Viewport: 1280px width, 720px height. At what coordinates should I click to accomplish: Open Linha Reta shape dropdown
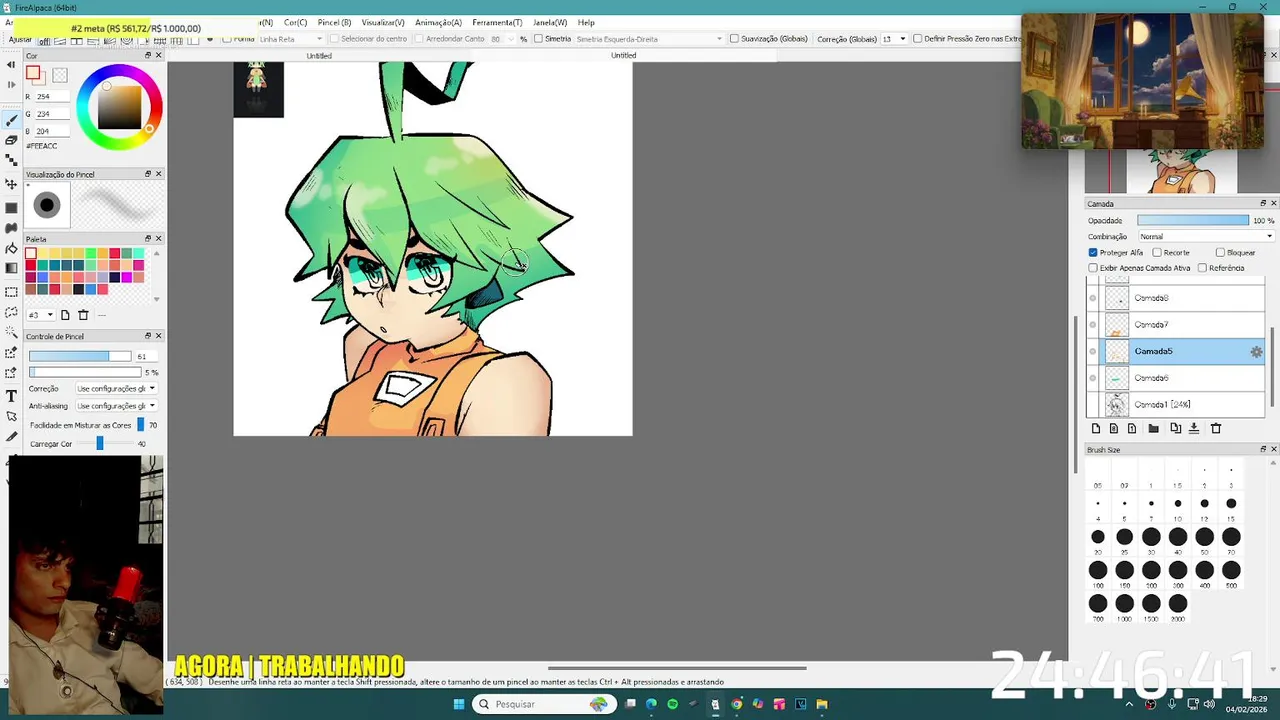tap(290, 39)
